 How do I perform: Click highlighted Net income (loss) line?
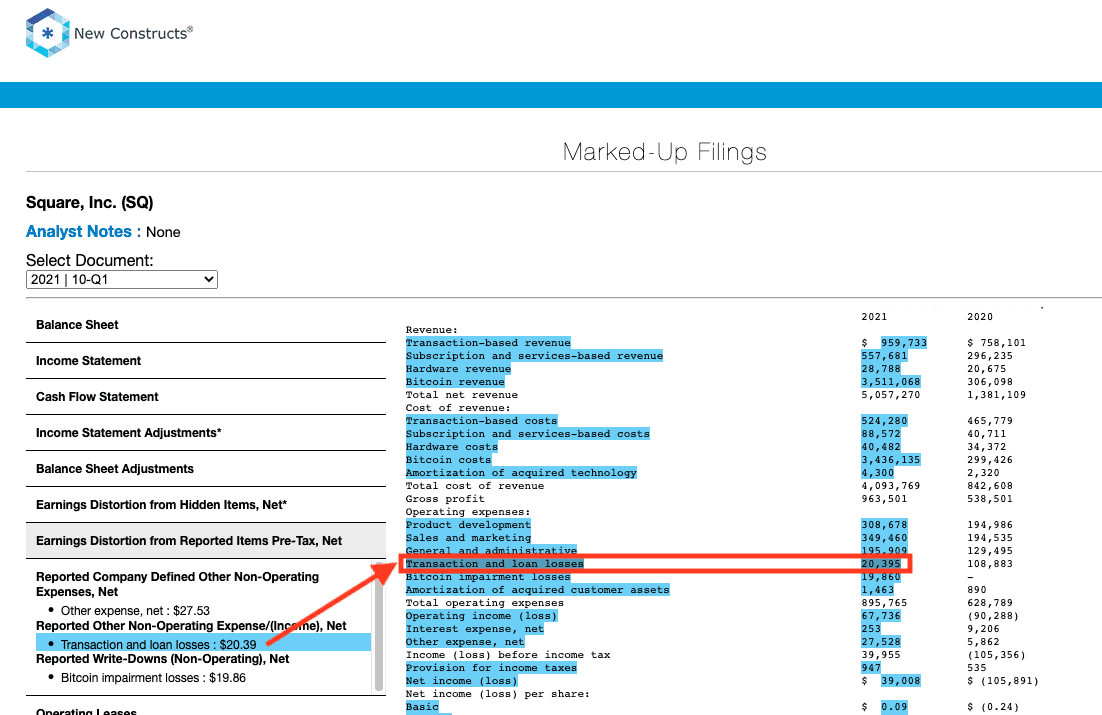pyautogui.click(x=461, y=681)
